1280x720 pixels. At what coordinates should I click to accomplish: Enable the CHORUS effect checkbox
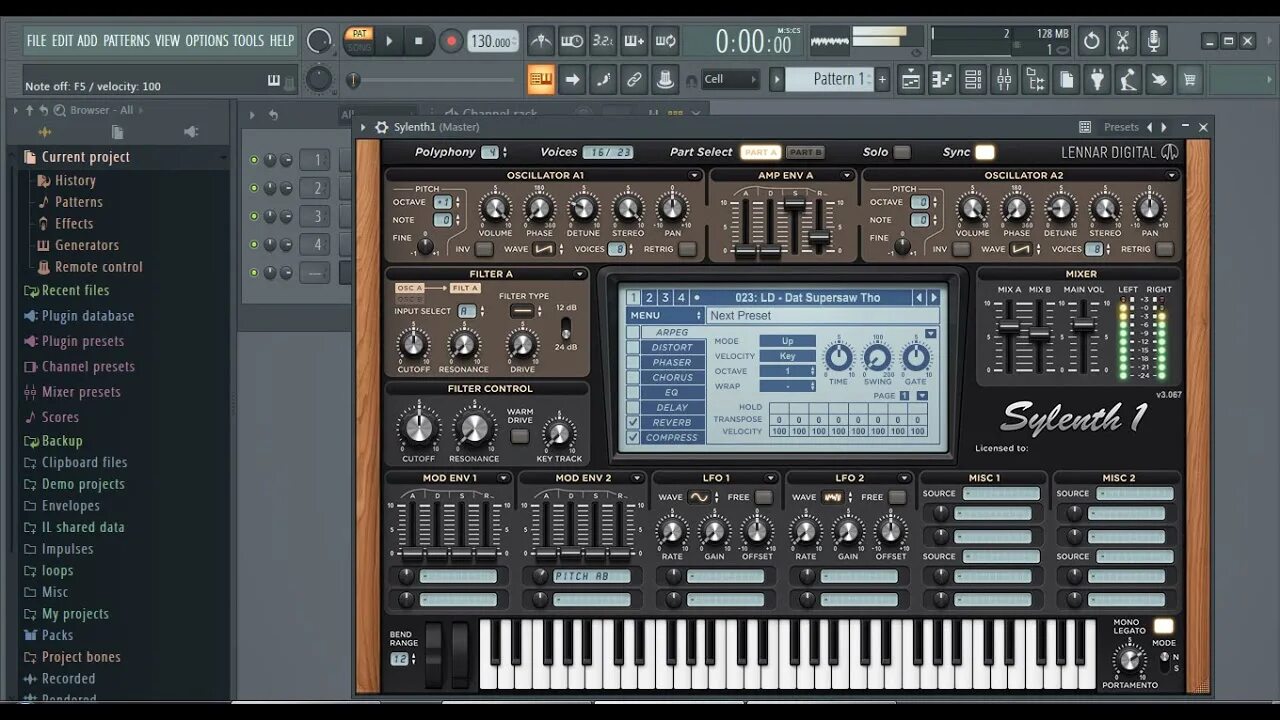click(x=632, y=377)
